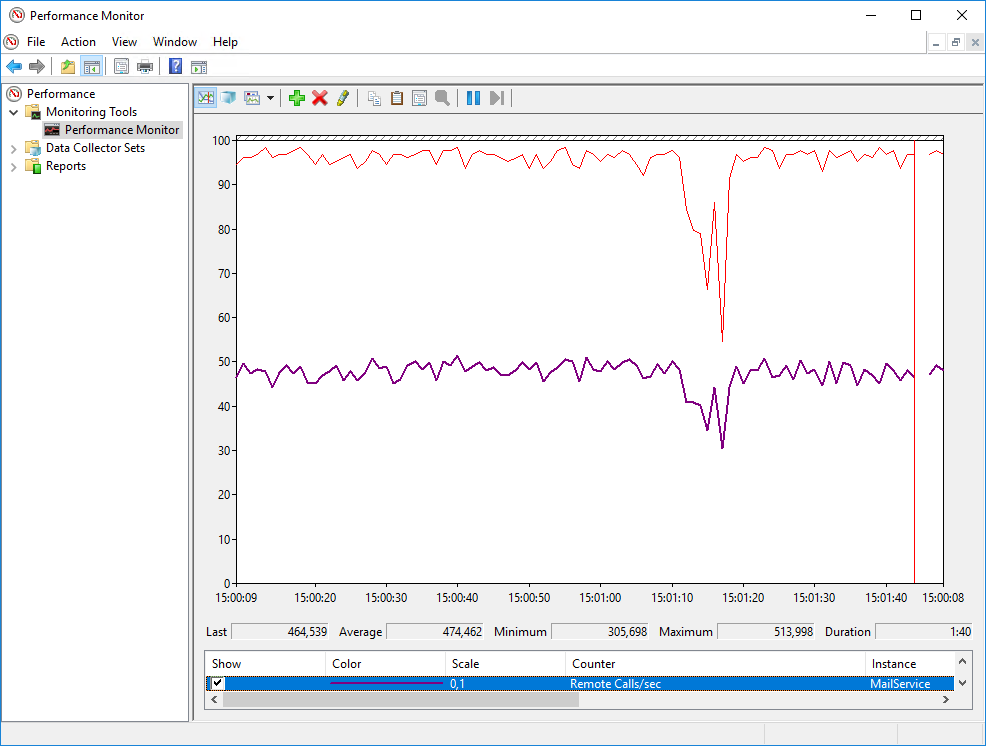986x746 pixels.
Task: Toggle Show/Hide Console Tree button
Action: [91, 67]
